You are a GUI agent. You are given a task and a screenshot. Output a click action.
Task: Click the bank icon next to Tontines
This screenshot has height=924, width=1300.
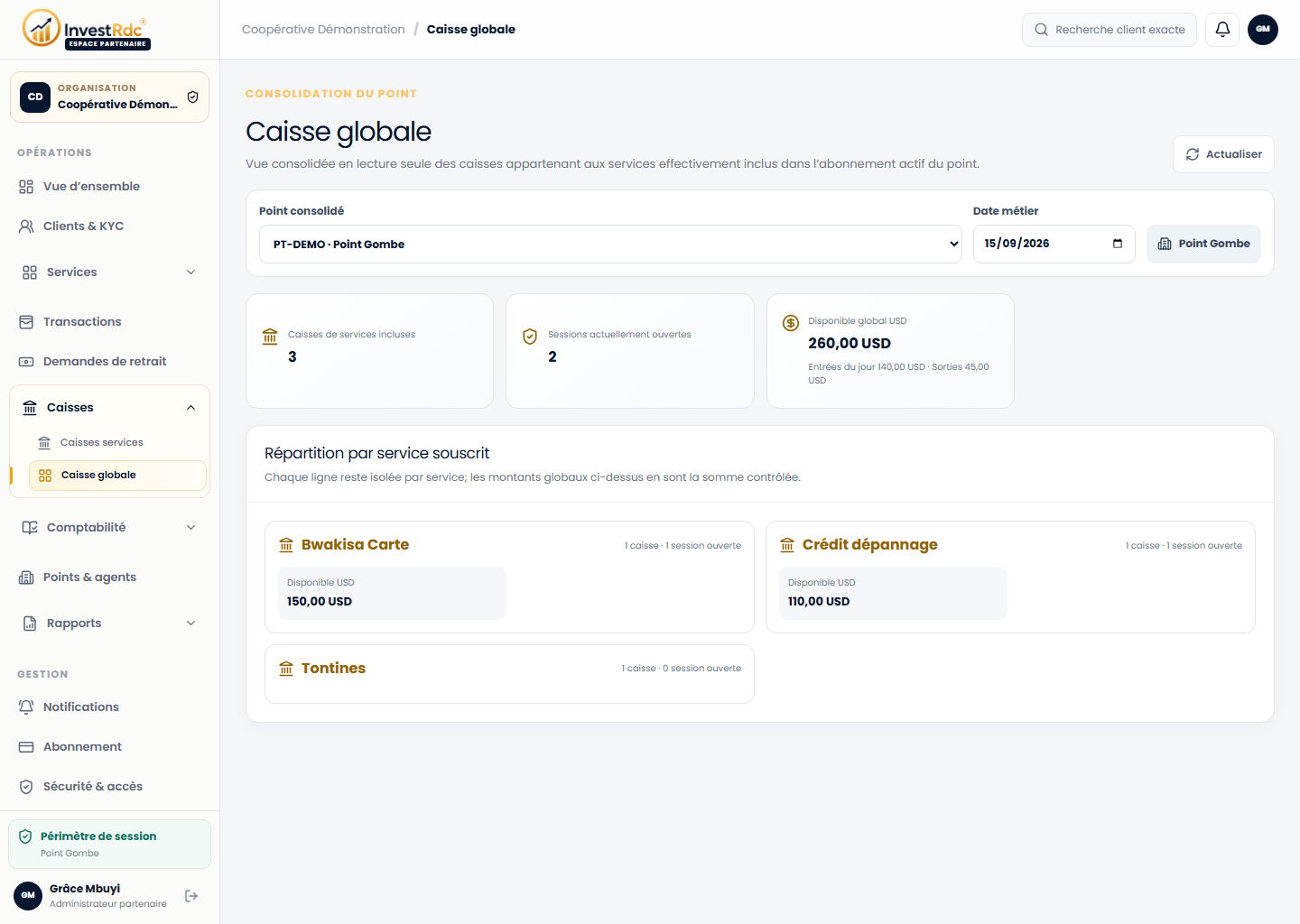click(286, 669)
